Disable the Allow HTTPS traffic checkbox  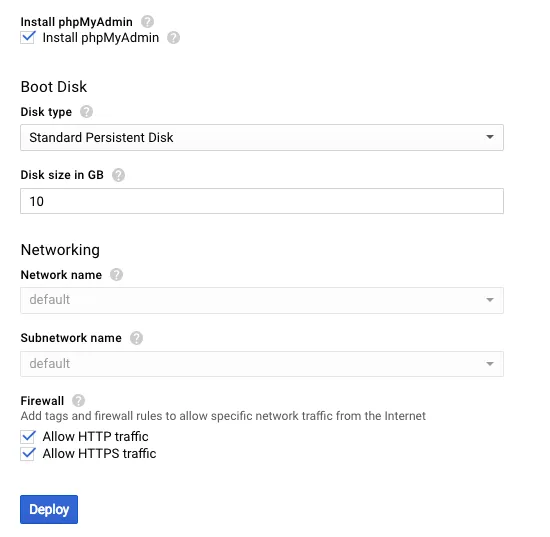click(28, 454)
